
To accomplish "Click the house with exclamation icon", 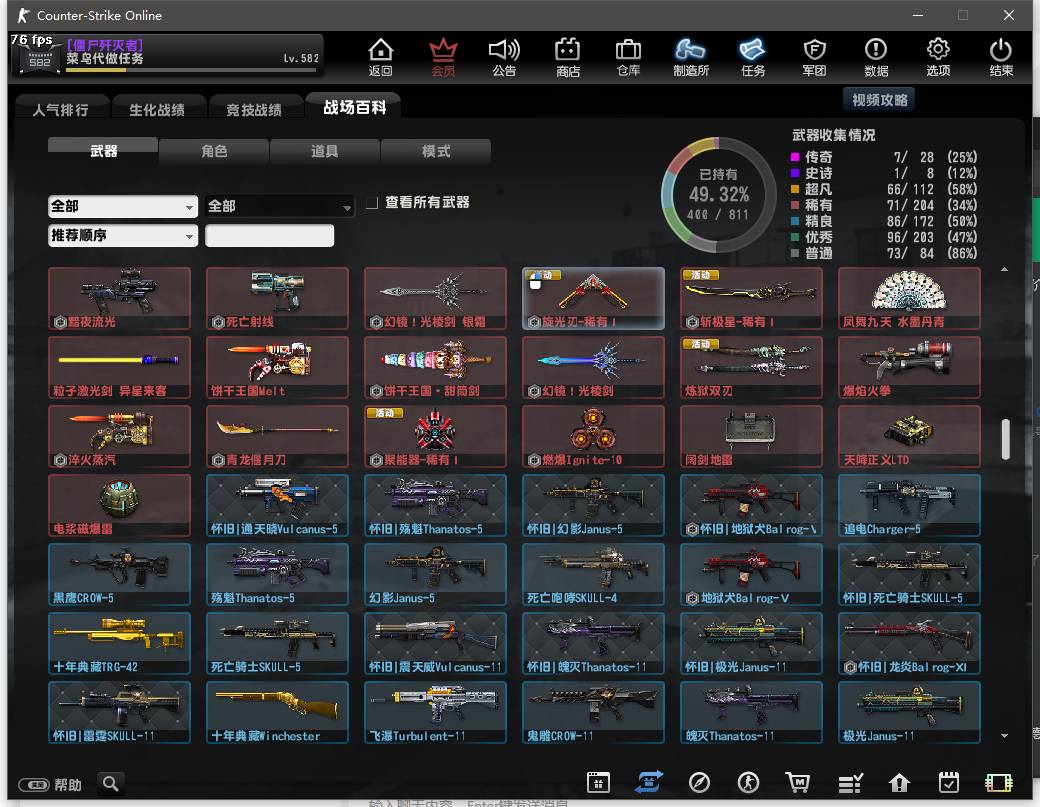I will (x=899, y=784).
